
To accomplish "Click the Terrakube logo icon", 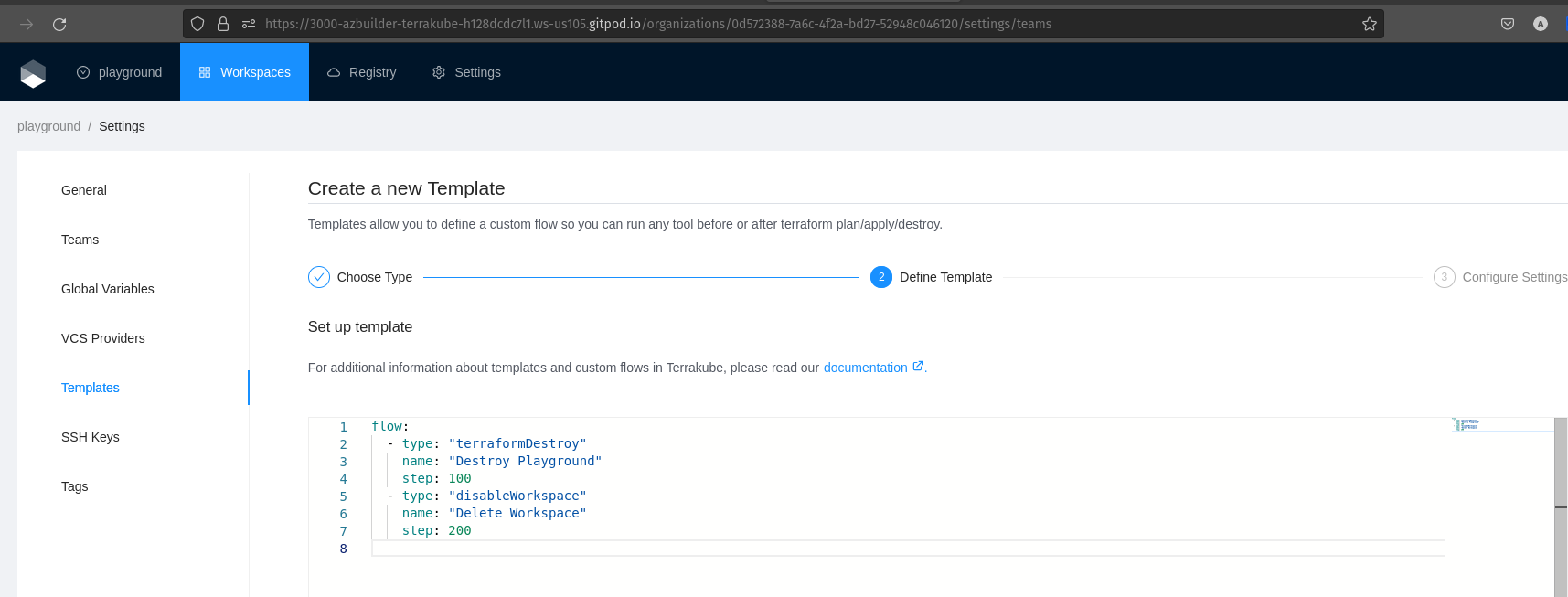I will (33, 73).
